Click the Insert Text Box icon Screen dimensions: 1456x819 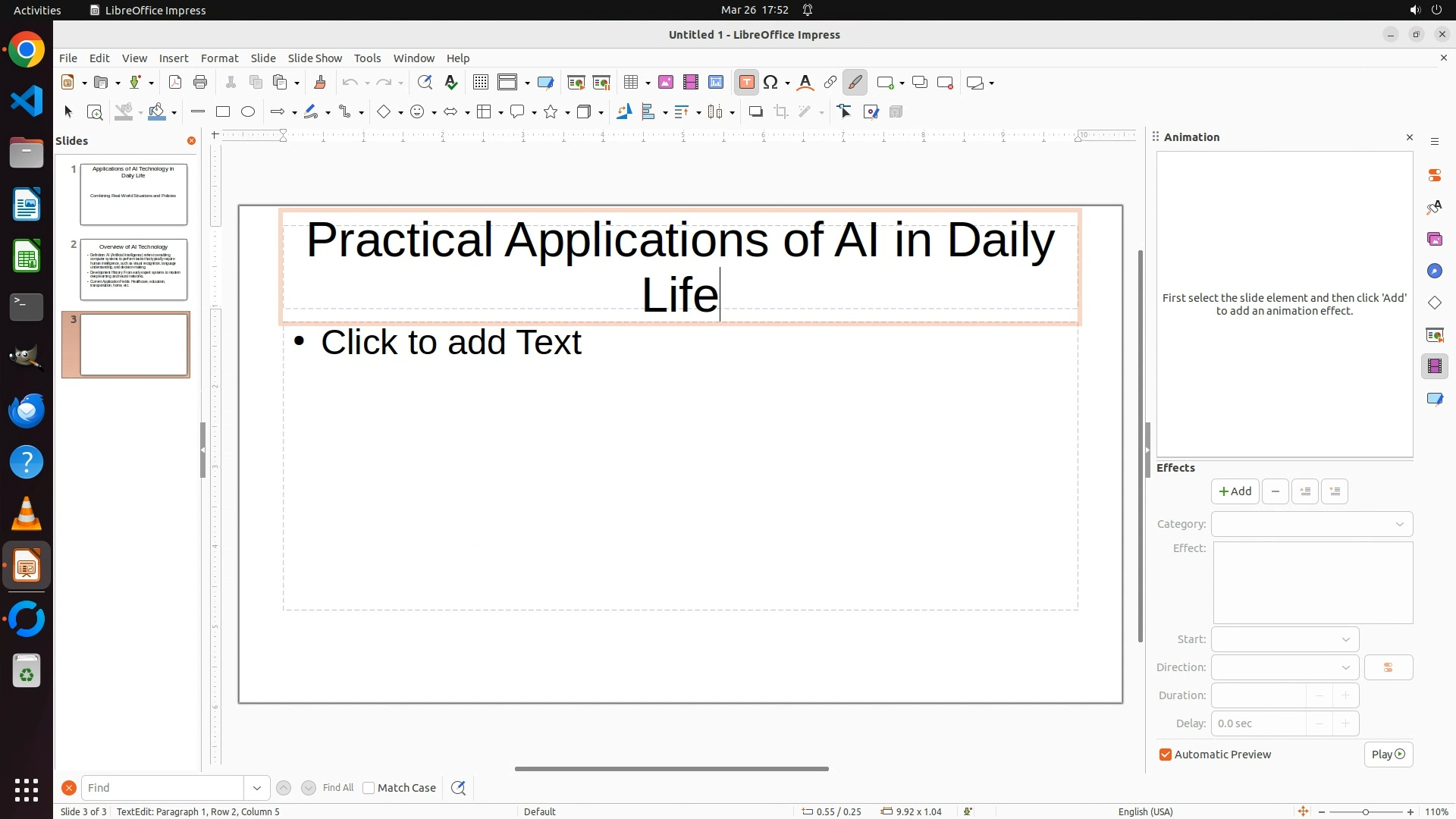pyautogui.click(x=746, y=83)
